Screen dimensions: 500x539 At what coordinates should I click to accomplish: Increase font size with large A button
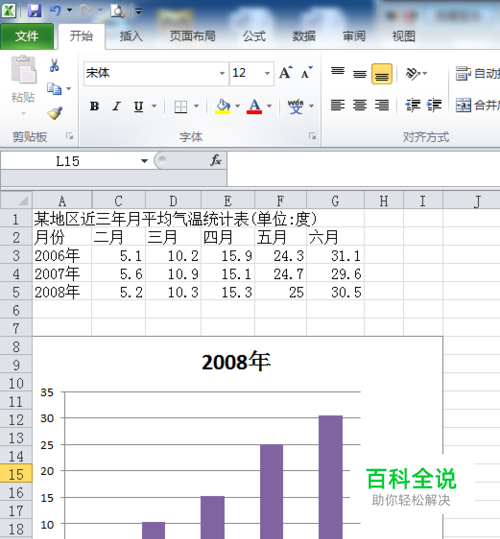(x=285, y=73)
